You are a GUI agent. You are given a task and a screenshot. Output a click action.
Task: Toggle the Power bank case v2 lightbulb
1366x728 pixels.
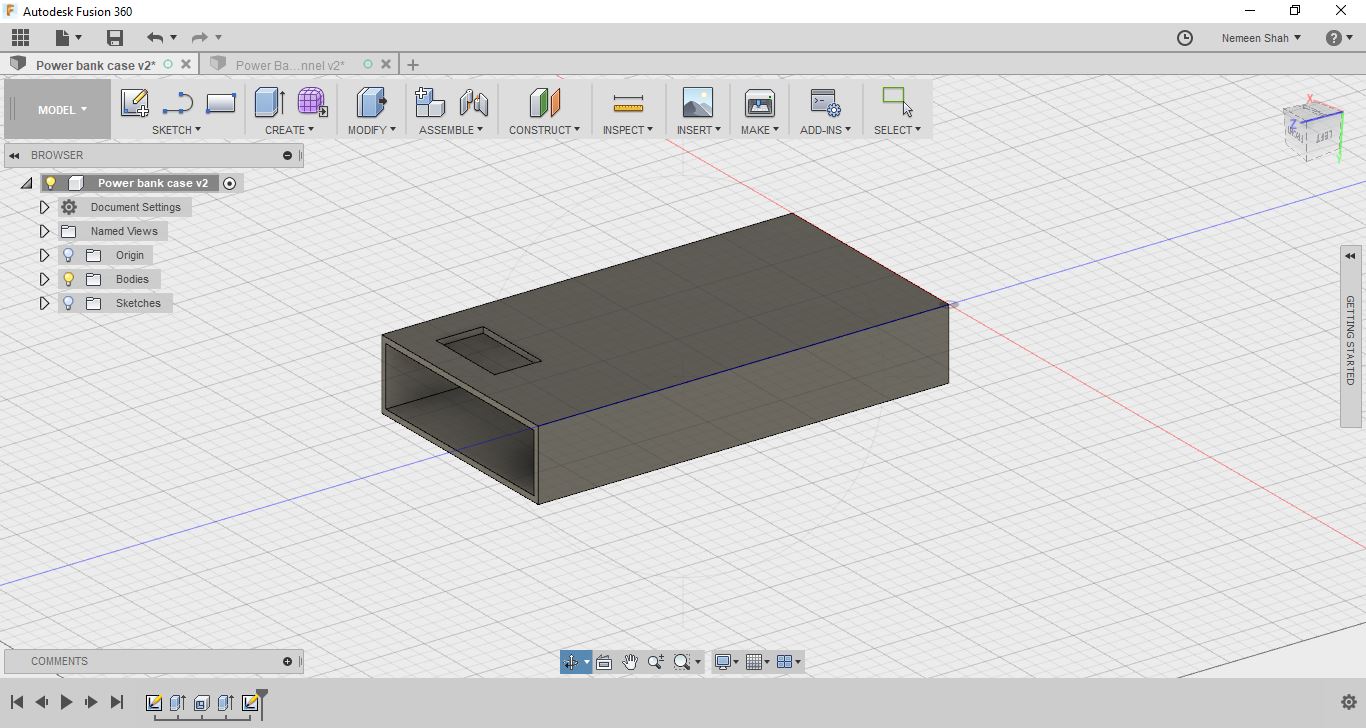[51, 183]
